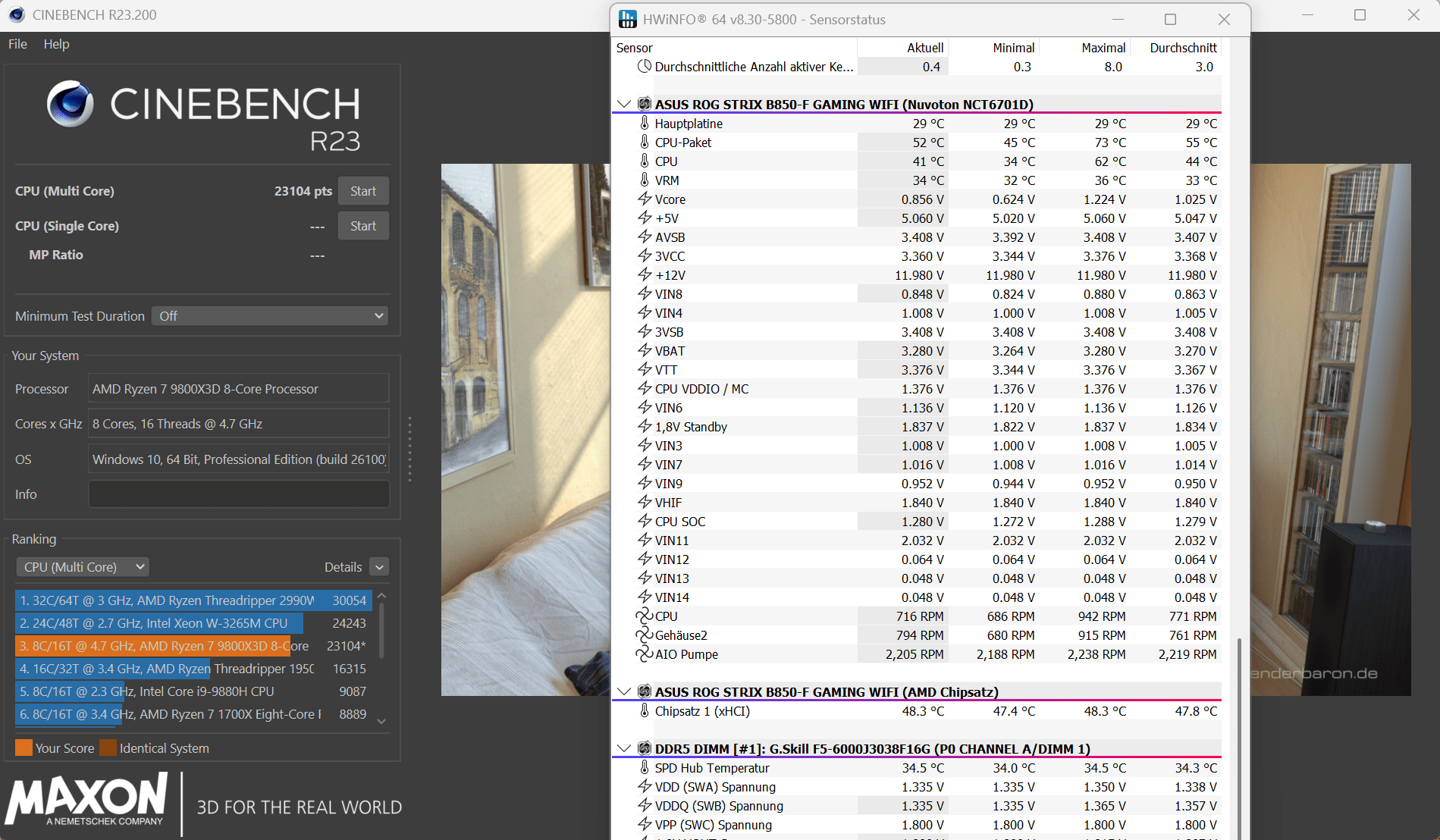Expand the ranking Details dropdown arrow
The height and width of the screenshot is (840, 1440).
[x=379, y=567]
